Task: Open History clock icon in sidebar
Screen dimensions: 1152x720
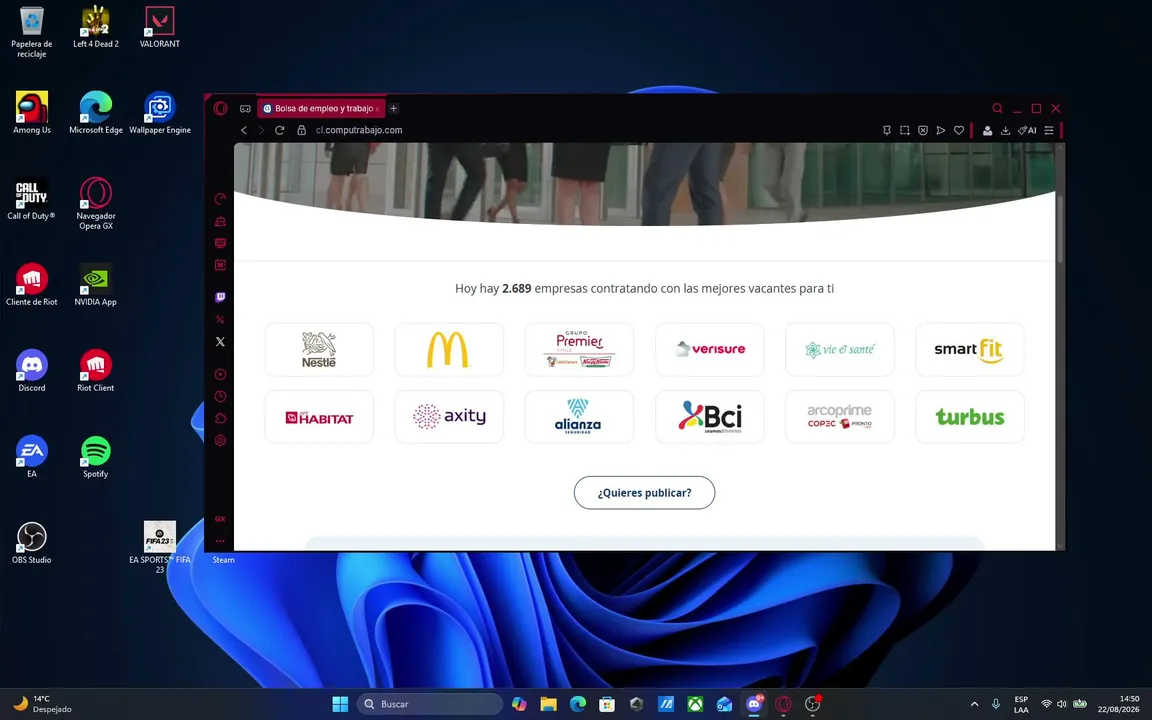Action: pyautogui.click(x=220, y=397)
